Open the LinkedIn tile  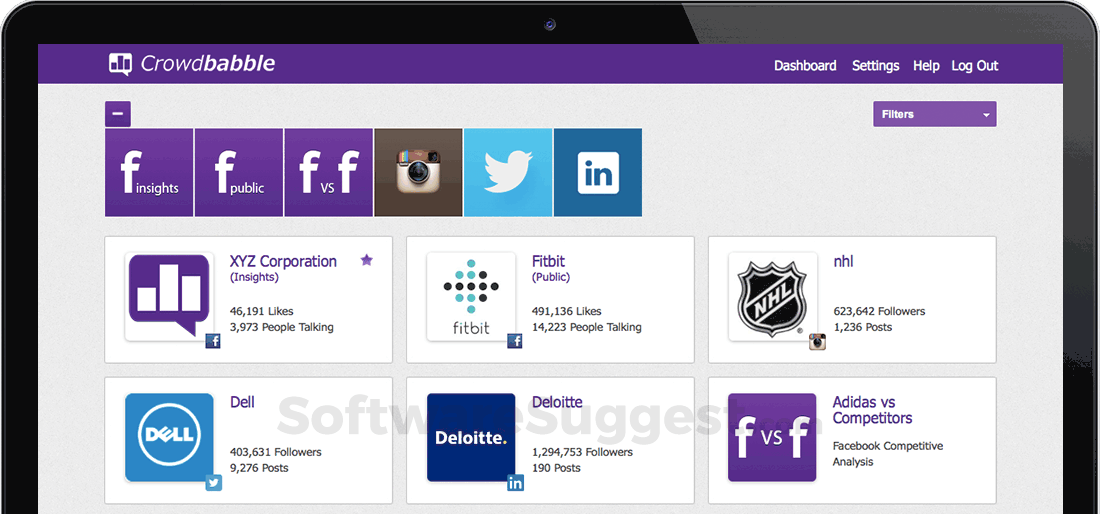(598, 173)
